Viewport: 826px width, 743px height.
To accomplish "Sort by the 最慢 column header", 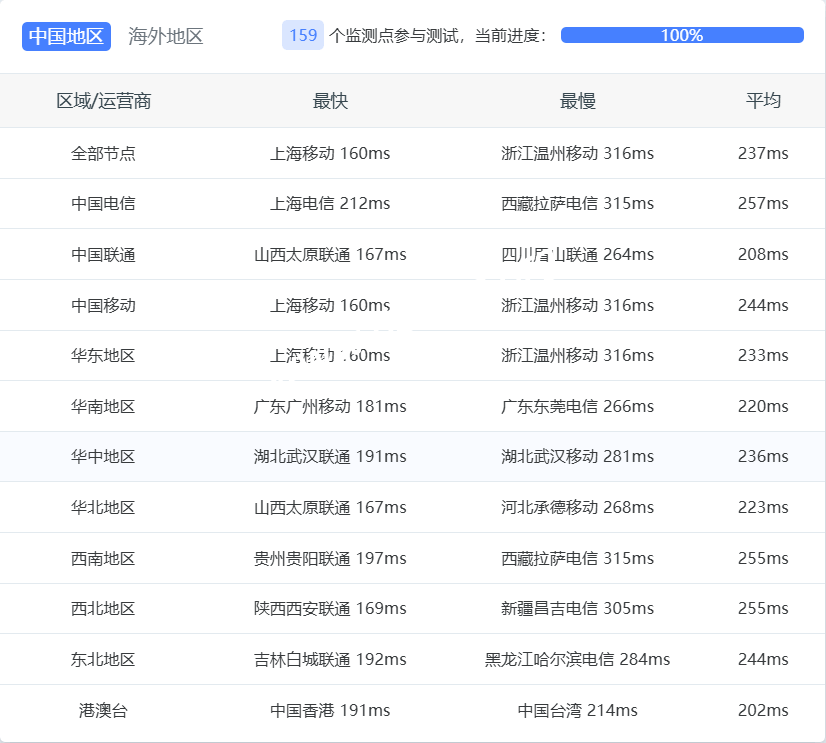I will [x=577, y=101].
